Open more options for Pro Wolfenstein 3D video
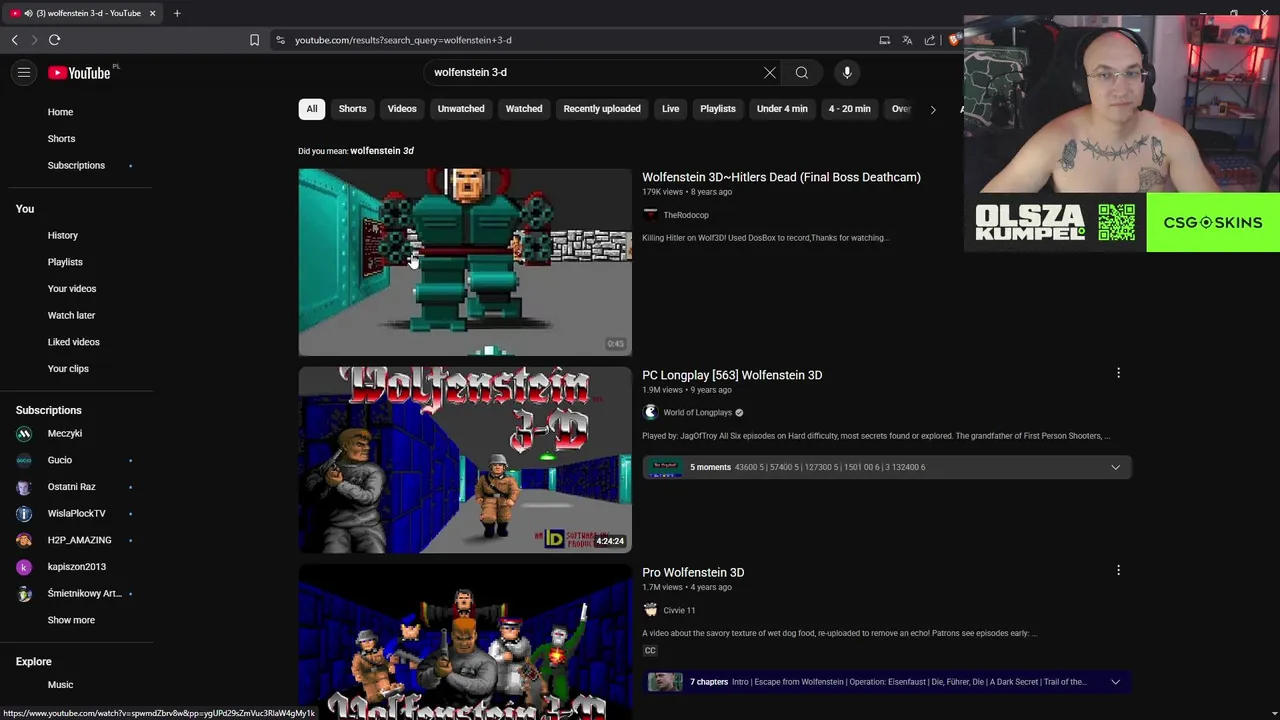 pyautogui.click(x=1118, y=570)
